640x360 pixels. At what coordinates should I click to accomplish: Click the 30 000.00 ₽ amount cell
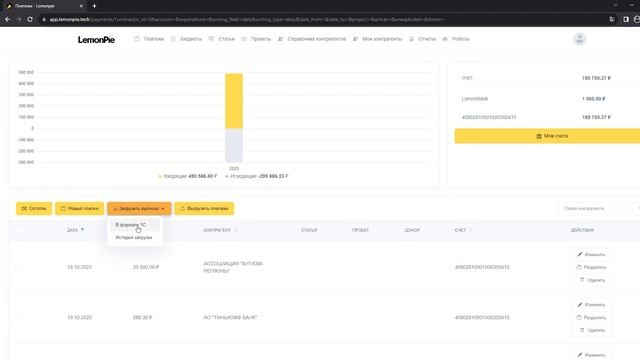[x=146, y=267]
